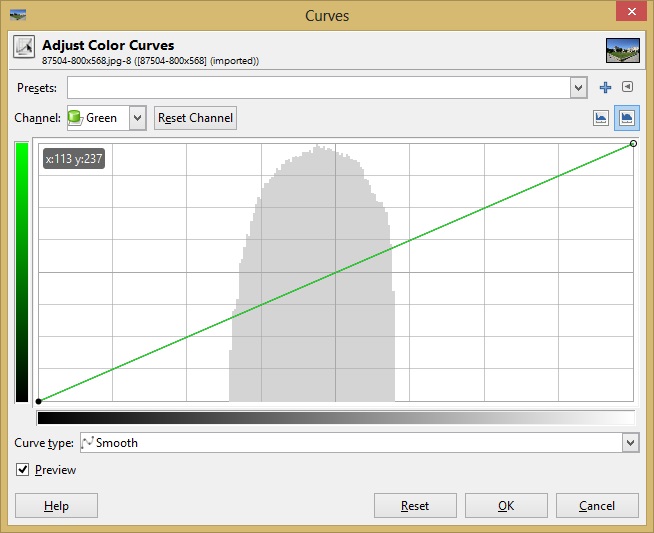
Task: Click inside the Presets text field
Action: (318, 88)
